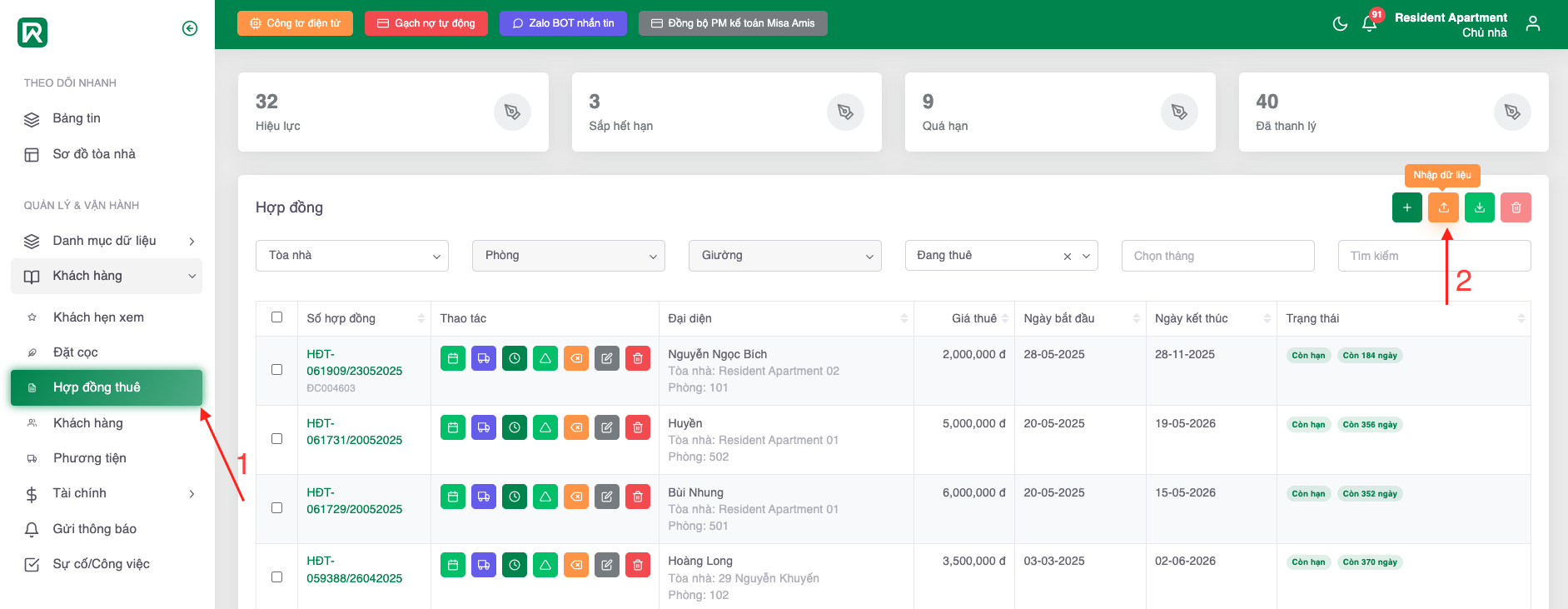Click the calendar icon for Nguyễn Ngọc Bích contract
The width and height of the screenshot is (1568, 609).
453,358
